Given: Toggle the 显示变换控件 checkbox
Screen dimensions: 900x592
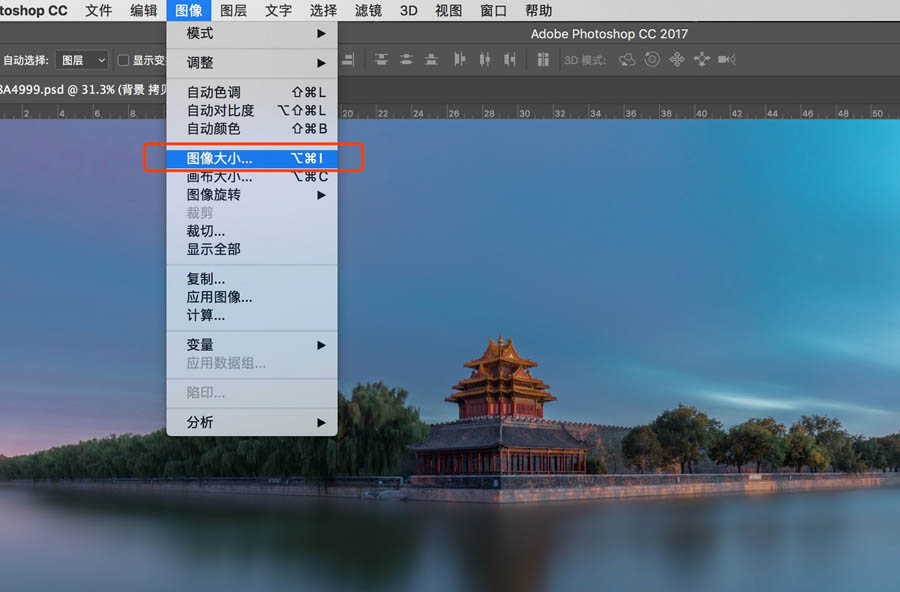Looking at the screenshot, I should pos(123,60).
